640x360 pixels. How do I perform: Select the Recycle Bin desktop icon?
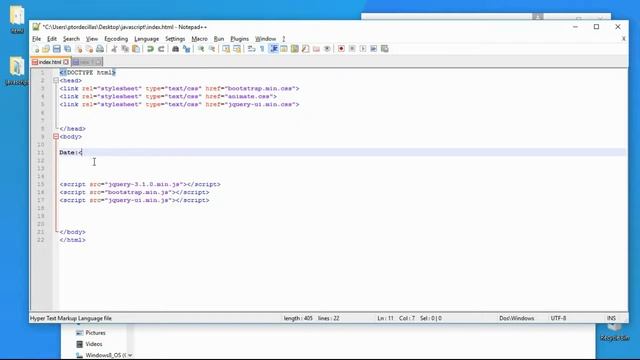(614, 331)
